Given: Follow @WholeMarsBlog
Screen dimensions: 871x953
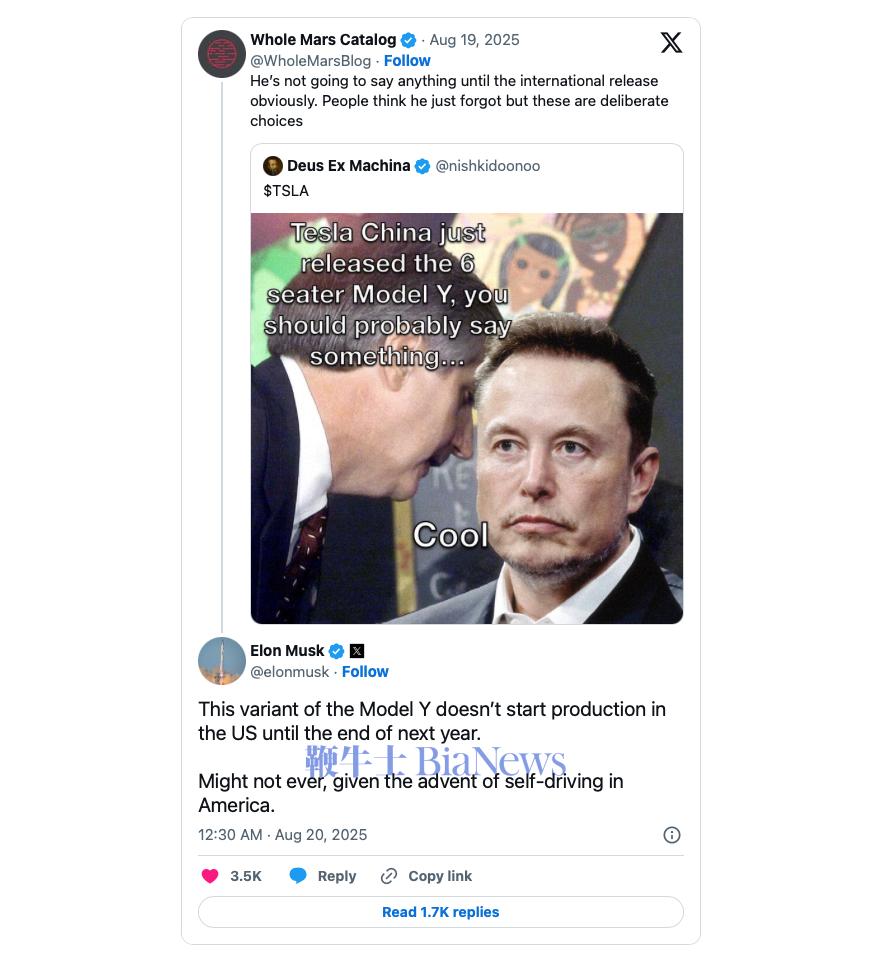Looking at the screenshot, I should click(407, 61).
